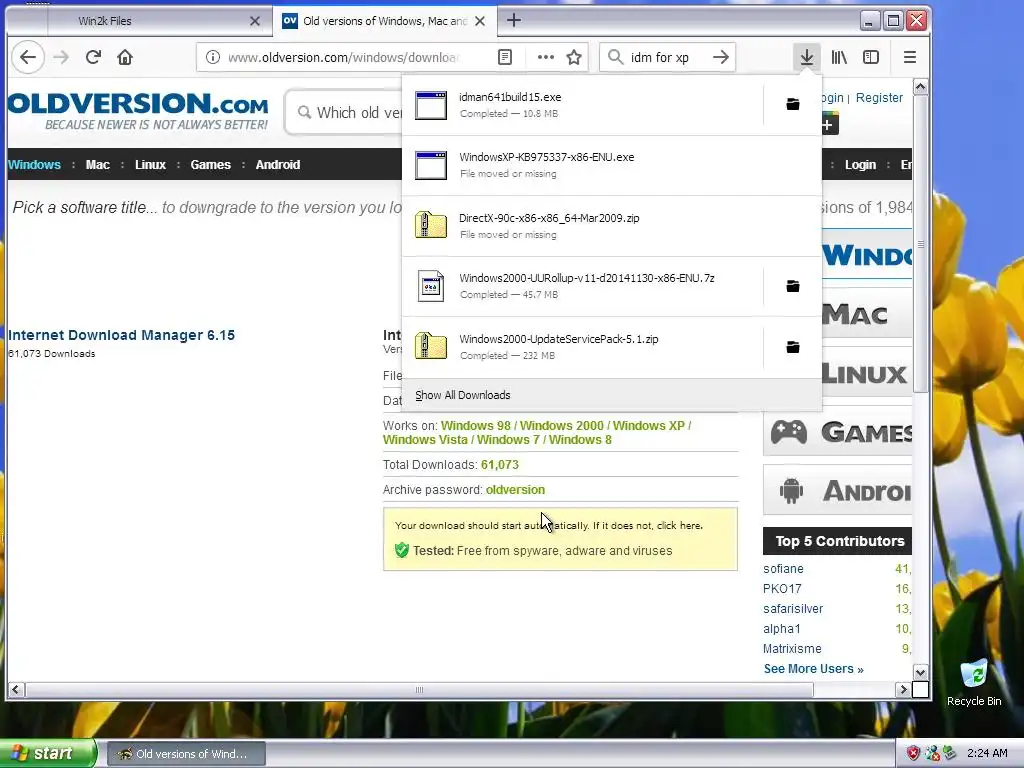
Task: Open Linux category in site nav
Action: pyautogui.click(x=150, y=165)
